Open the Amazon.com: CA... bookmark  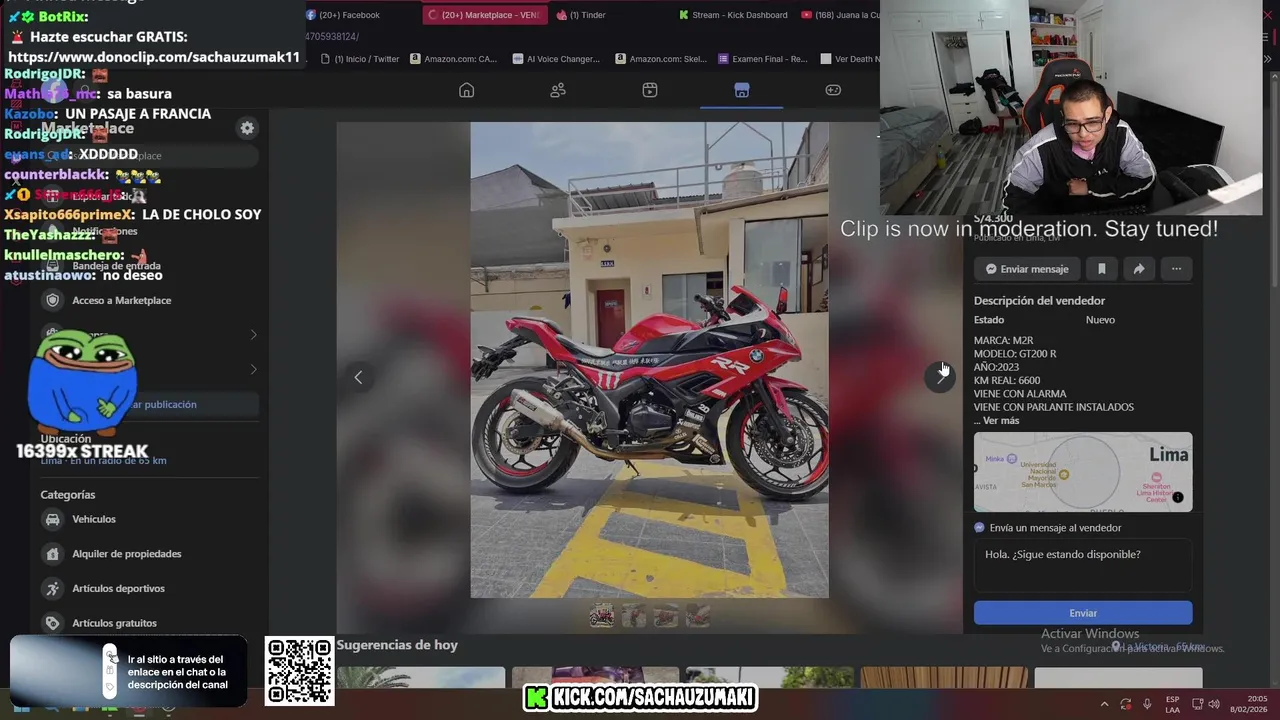(x=453, y=59)
